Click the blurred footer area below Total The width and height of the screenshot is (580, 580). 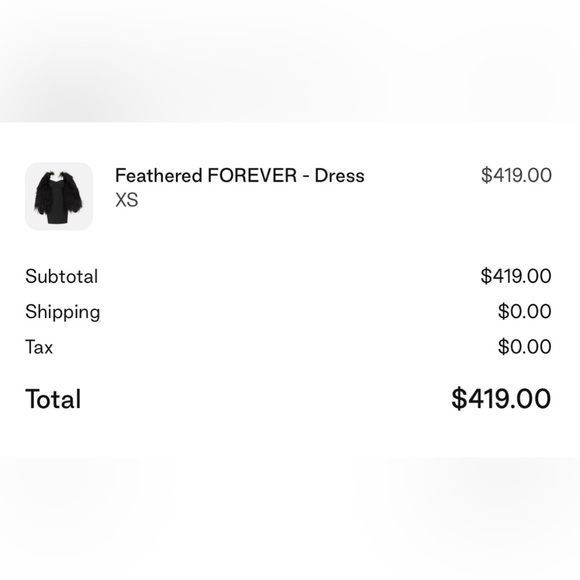(x=290, y=519)
